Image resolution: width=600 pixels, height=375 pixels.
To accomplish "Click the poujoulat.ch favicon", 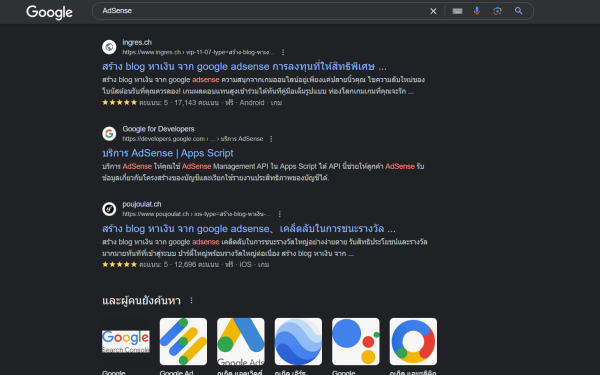I will pyautogui.click(x=109, y=209).
